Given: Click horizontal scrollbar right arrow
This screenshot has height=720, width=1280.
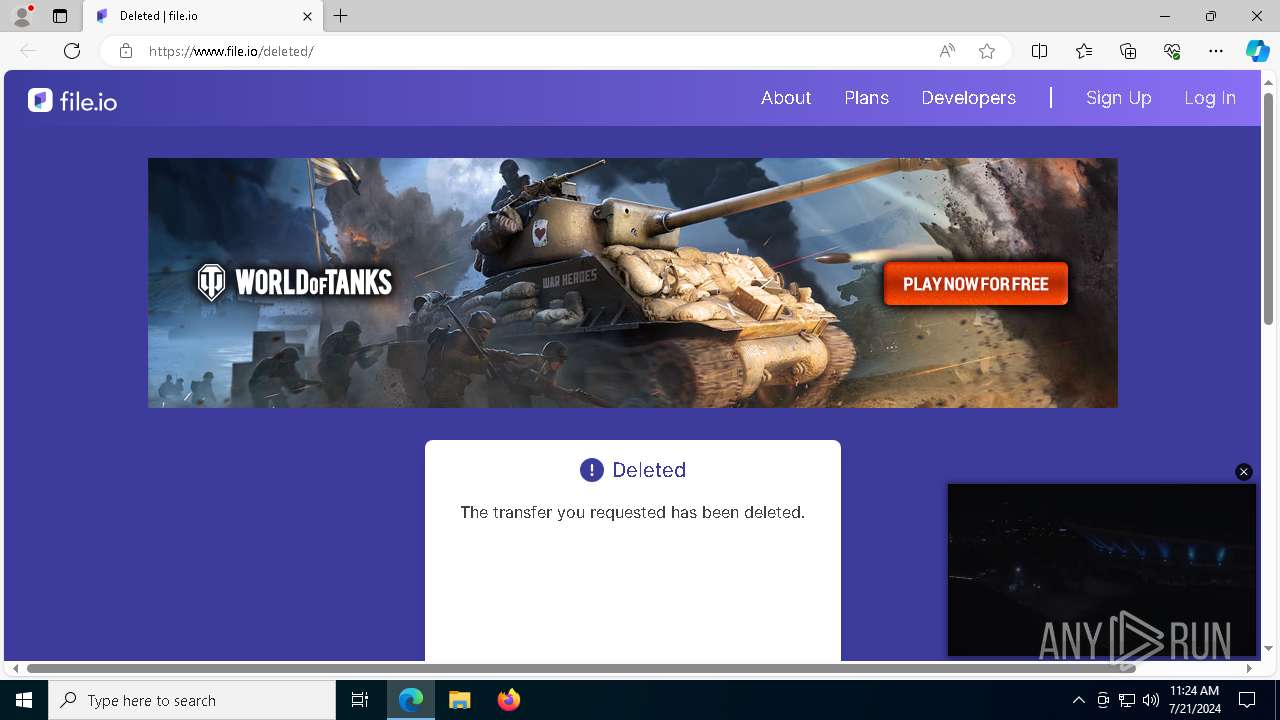Looking at the screenshot, I should pyautogui.click(x=1249, y=668).
